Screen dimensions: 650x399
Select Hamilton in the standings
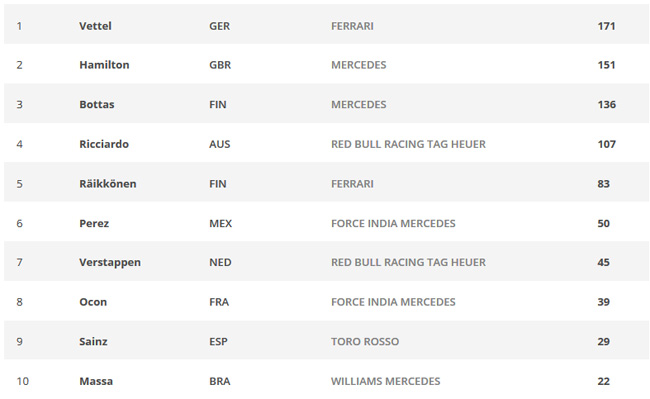[104, 65]
